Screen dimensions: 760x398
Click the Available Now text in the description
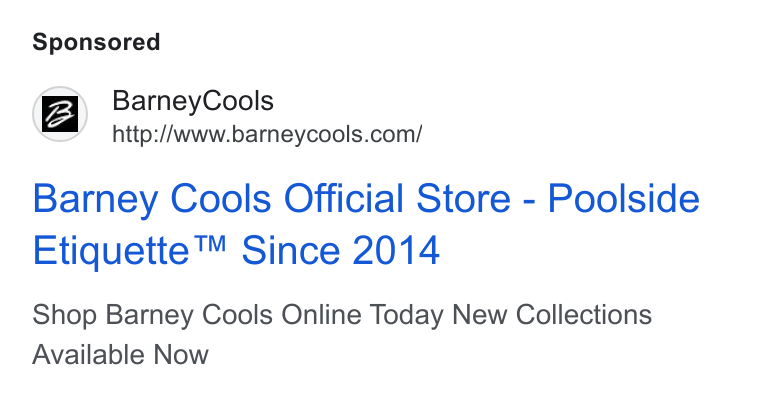coord(120,354)
